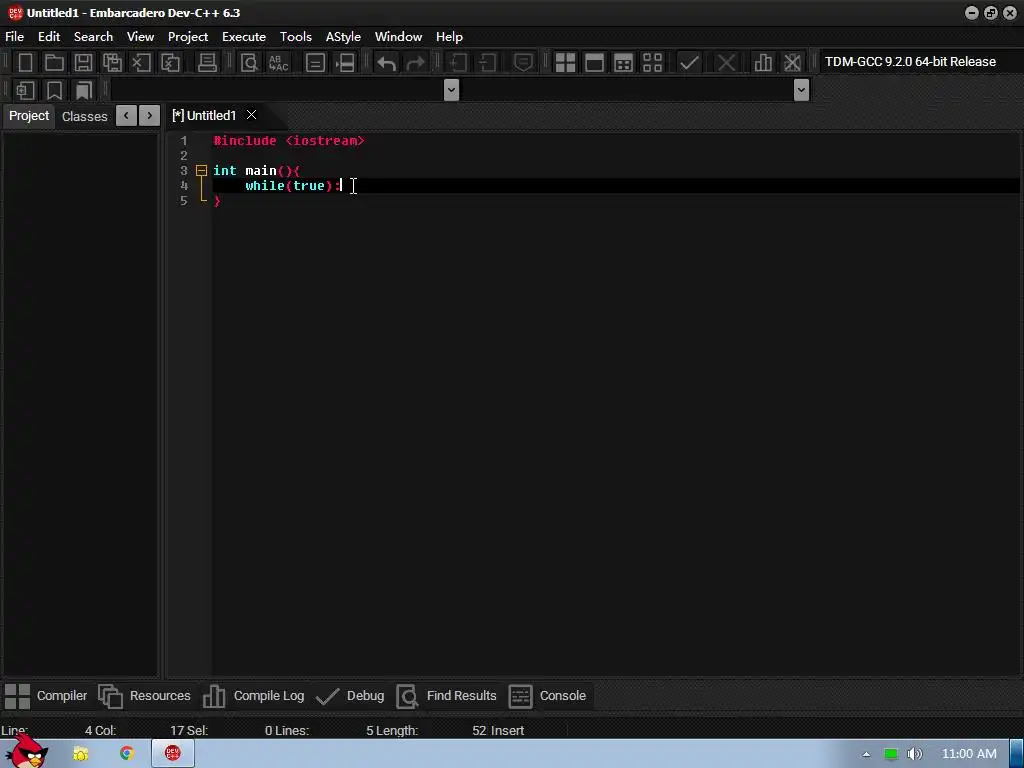The image size is (1024, 768).
Task: Close the Untitled1 editor tab
Action: [251, 115]
